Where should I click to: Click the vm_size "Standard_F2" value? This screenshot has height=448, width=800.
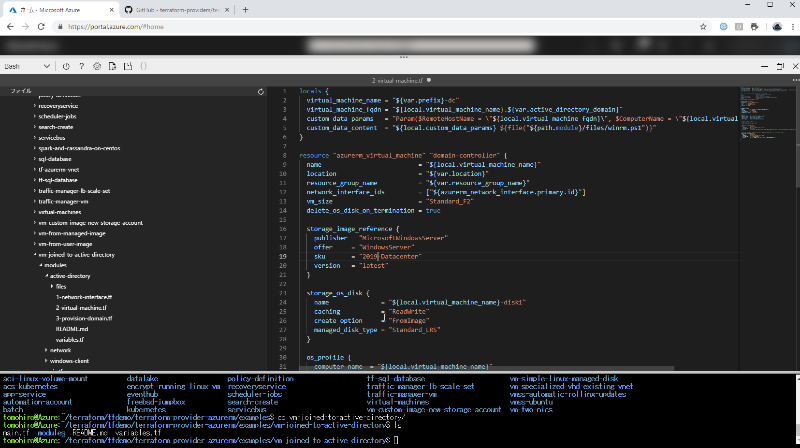tap(449, 202)
